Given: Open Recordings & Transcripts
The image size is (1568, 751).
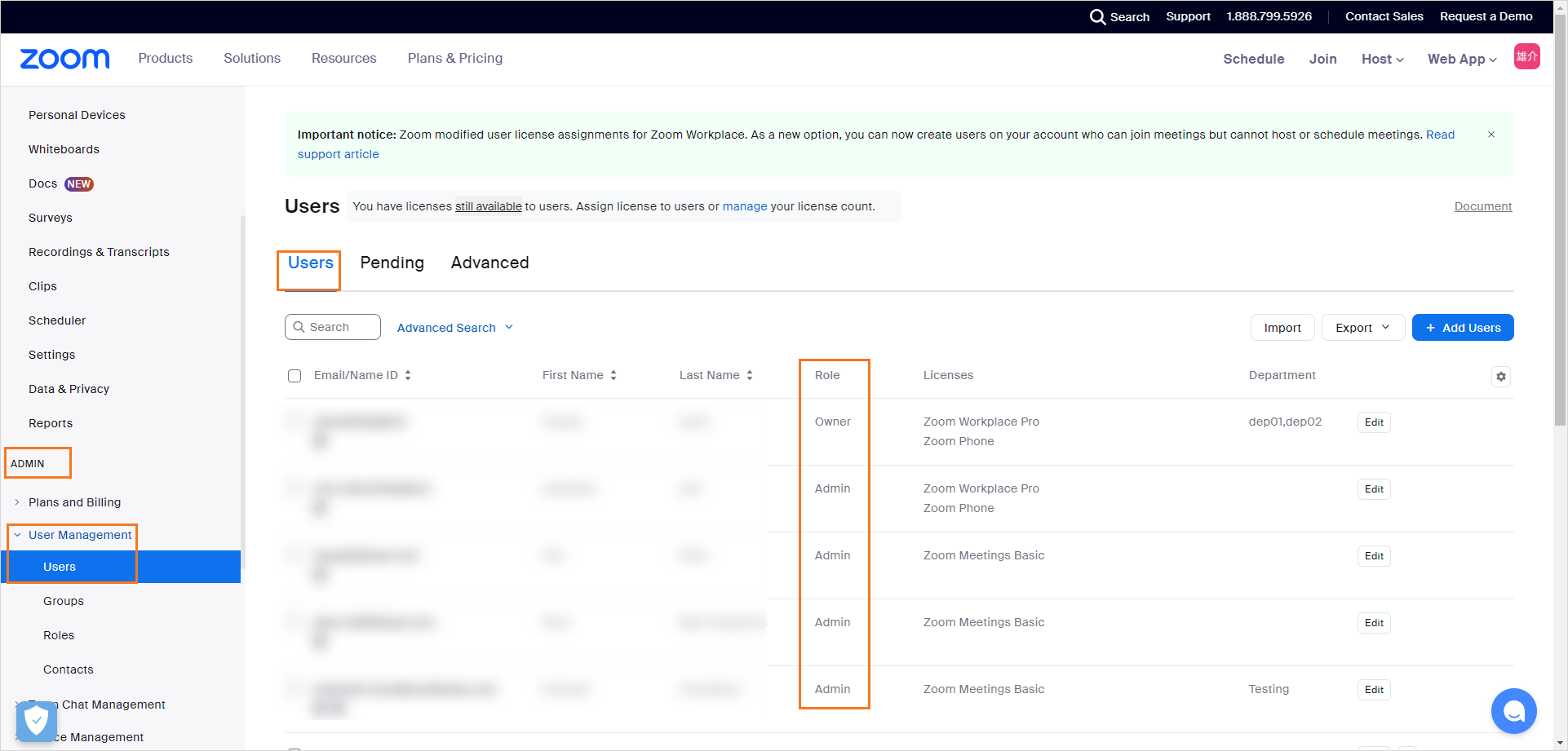Looking at the screenshot, I should (99, 252).
